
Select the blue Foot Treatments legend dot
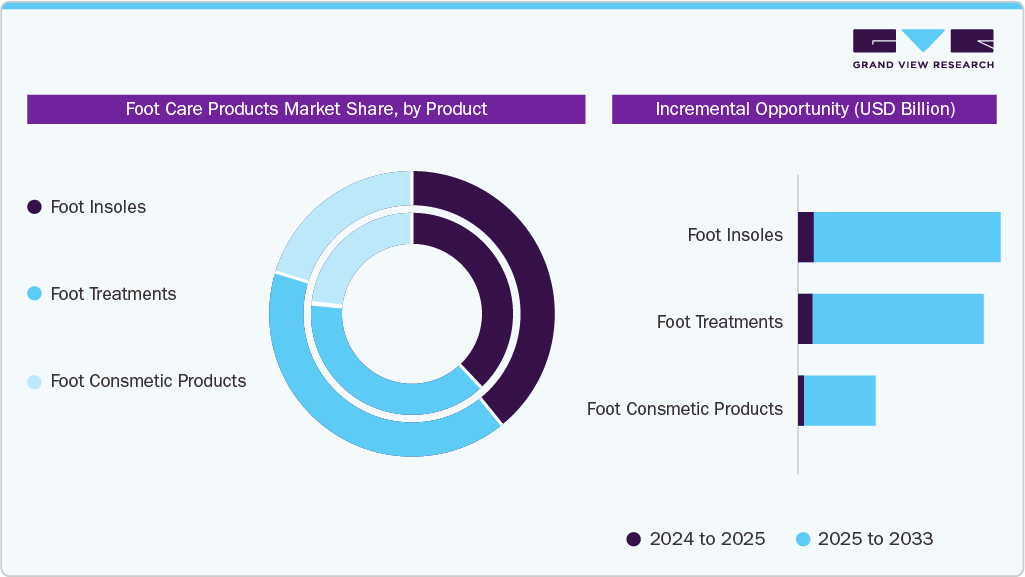[x=34, y=294]
